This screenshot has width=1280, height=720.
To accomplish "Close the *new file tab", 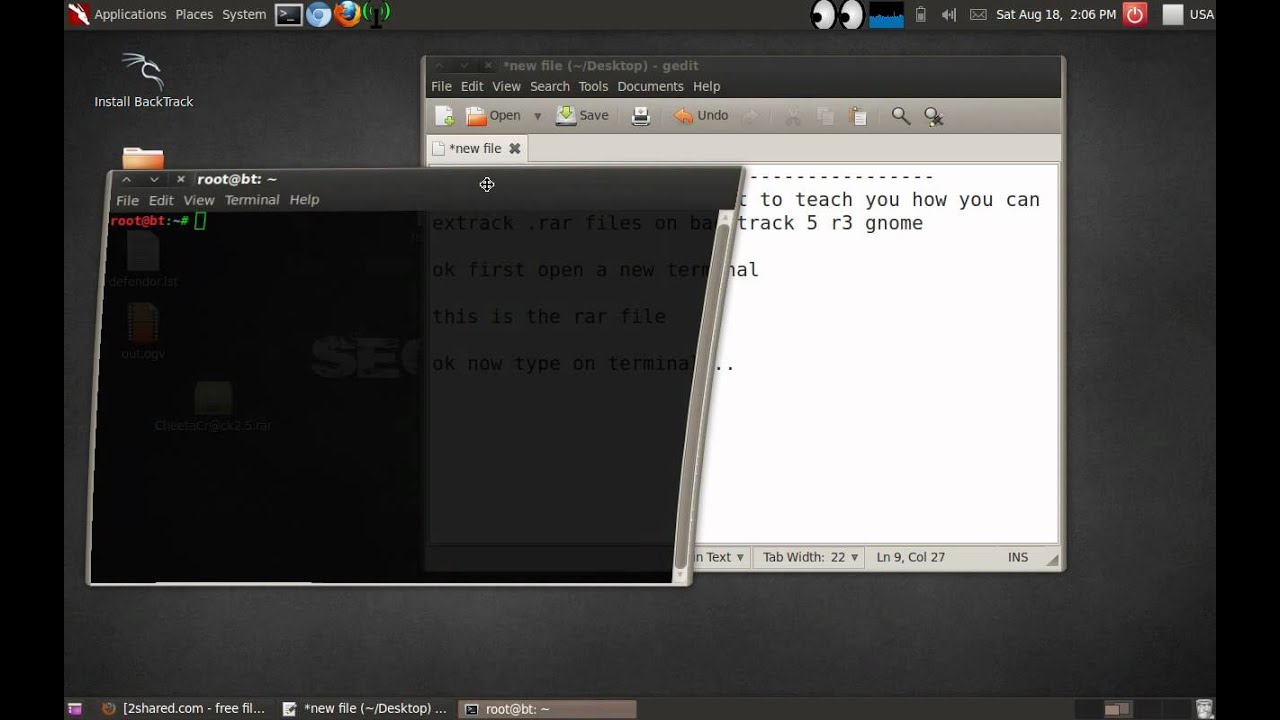I will (514, 148).
